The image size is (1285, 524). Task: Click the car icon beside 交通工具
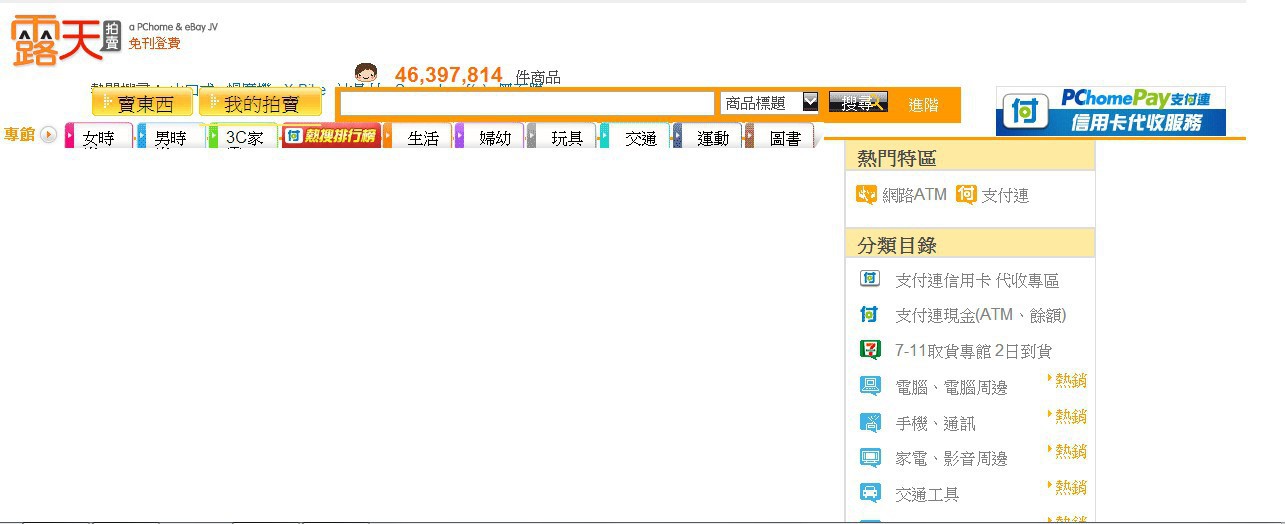(x=870, y=493)
